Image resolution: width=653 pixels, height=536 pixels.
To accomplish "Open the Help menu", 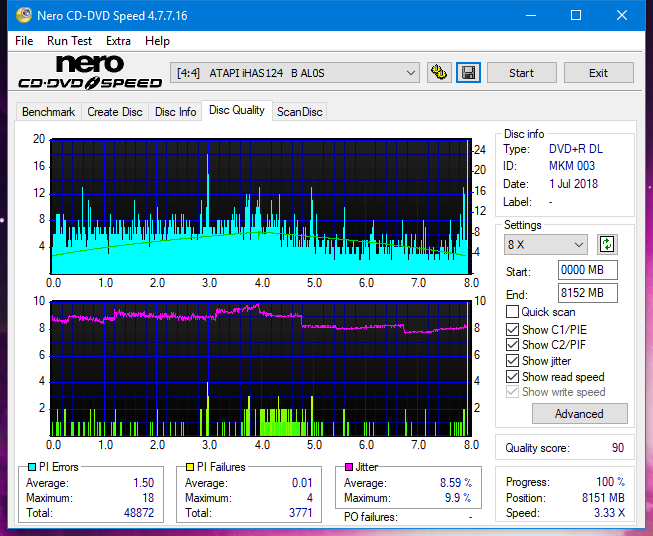I will [x=157, y=41].
